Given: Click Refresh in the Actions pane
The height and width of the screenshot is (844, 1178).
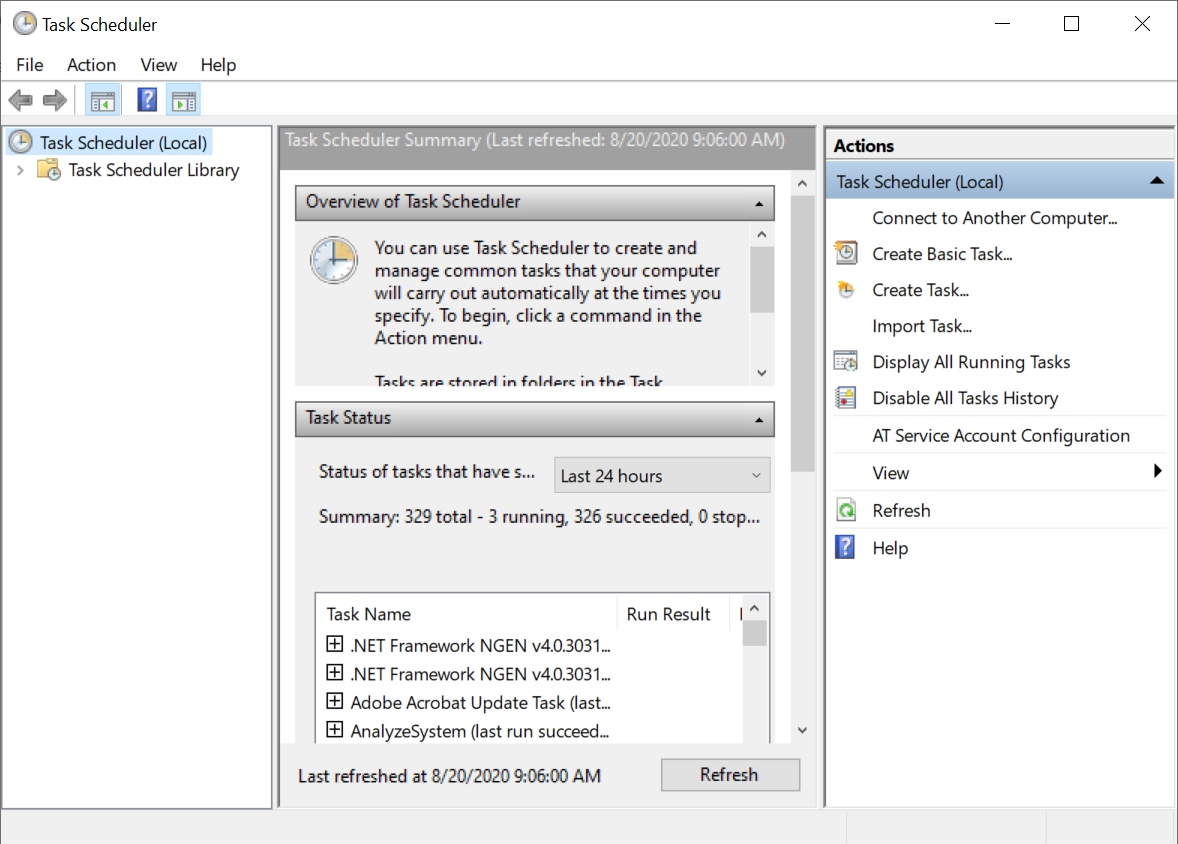Looking at the screenshot, I should pyautogui.click(x=901, y=511).
